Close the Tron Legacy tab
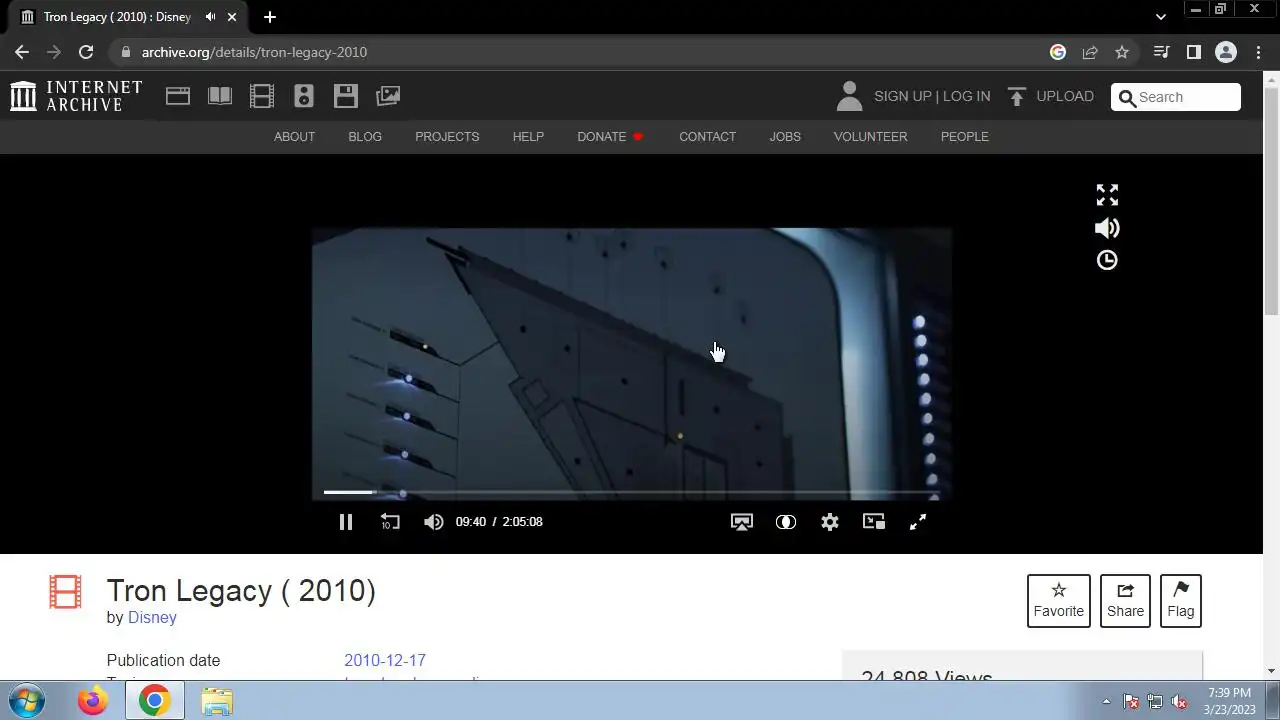Screen dimensions: 1280x720 (232, 17)
